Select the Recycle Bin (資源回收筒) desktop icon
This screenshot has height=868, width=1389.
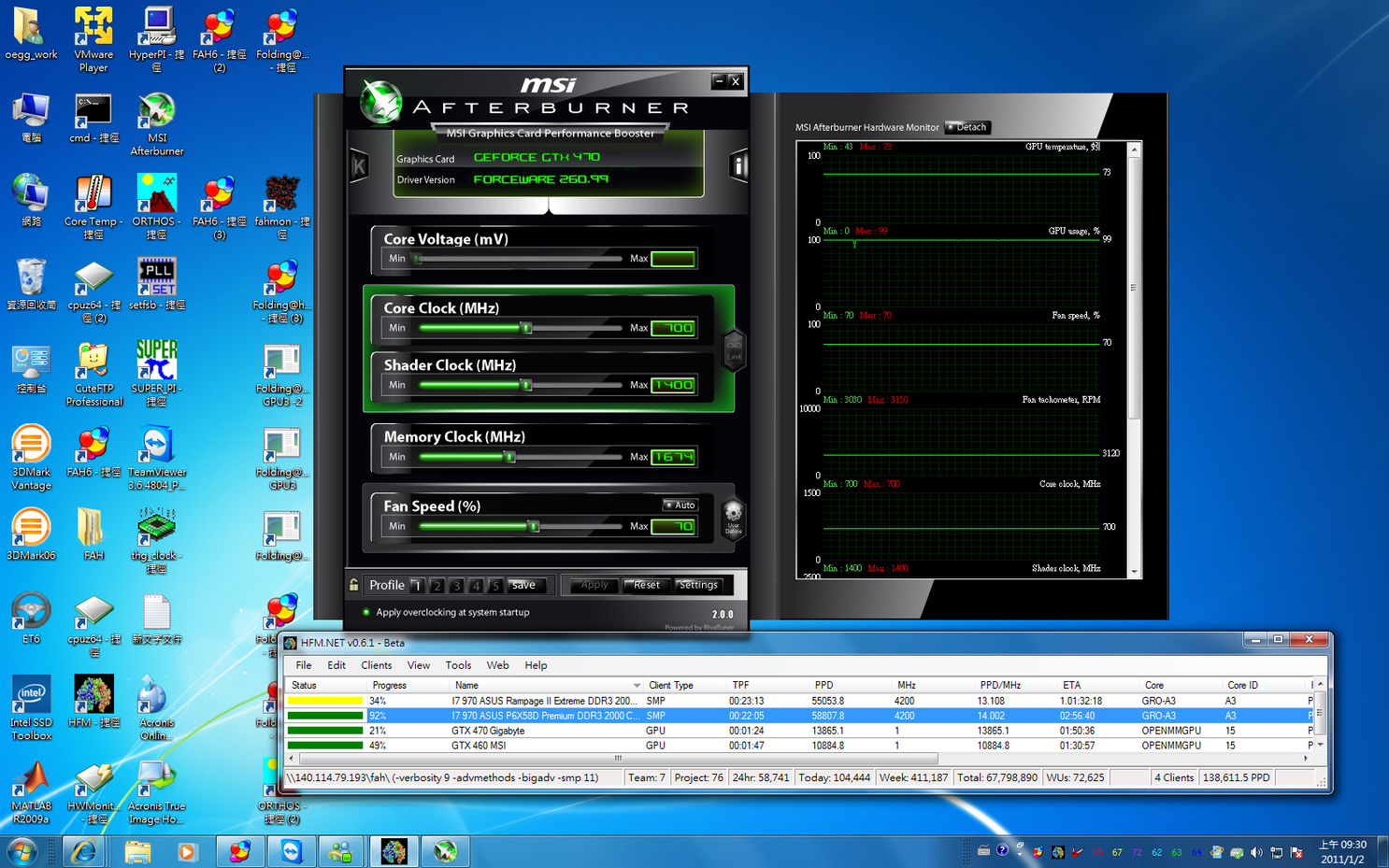tap(31, 284)
